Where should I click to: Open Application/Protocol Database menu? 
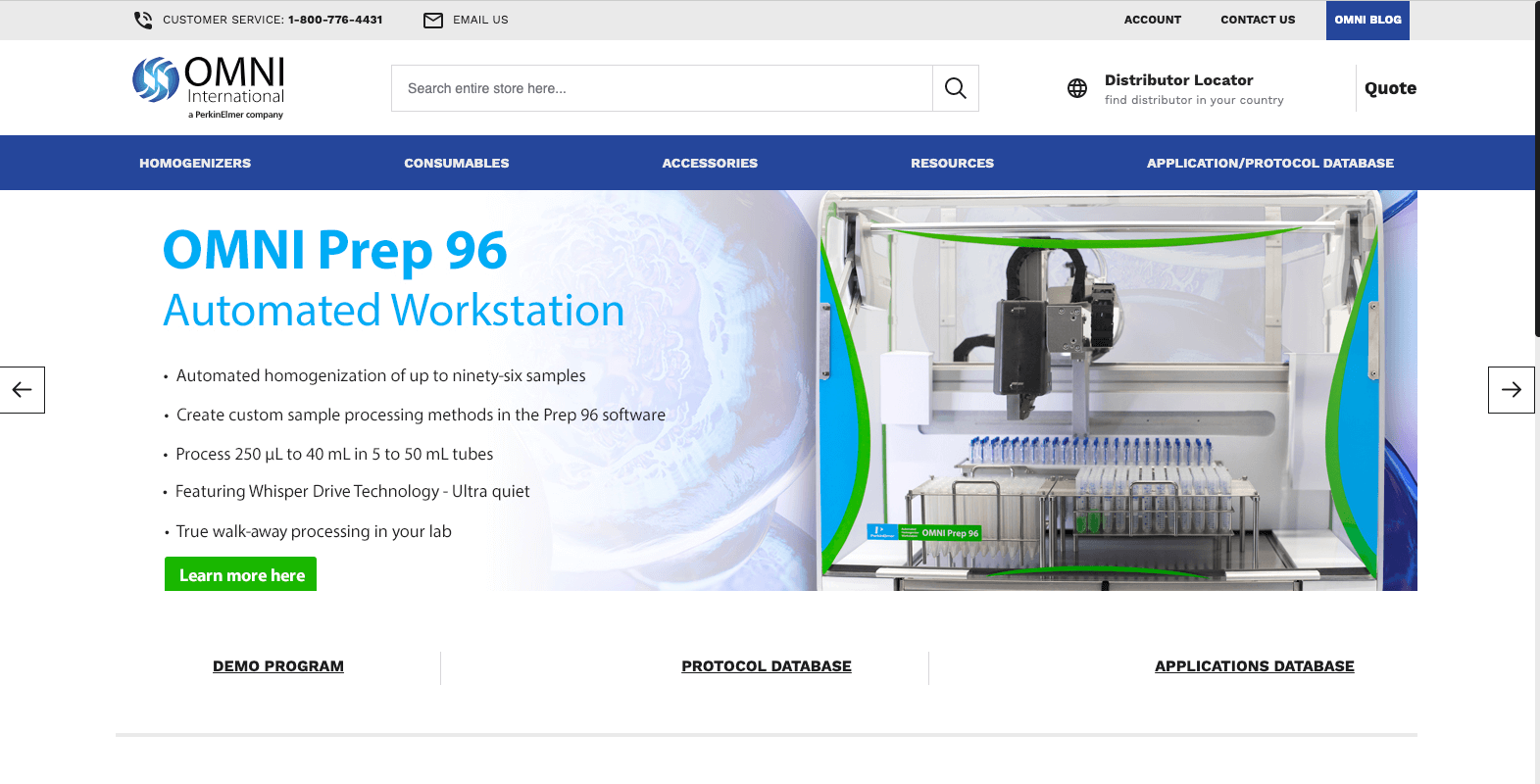click(x=1270, y=163)
